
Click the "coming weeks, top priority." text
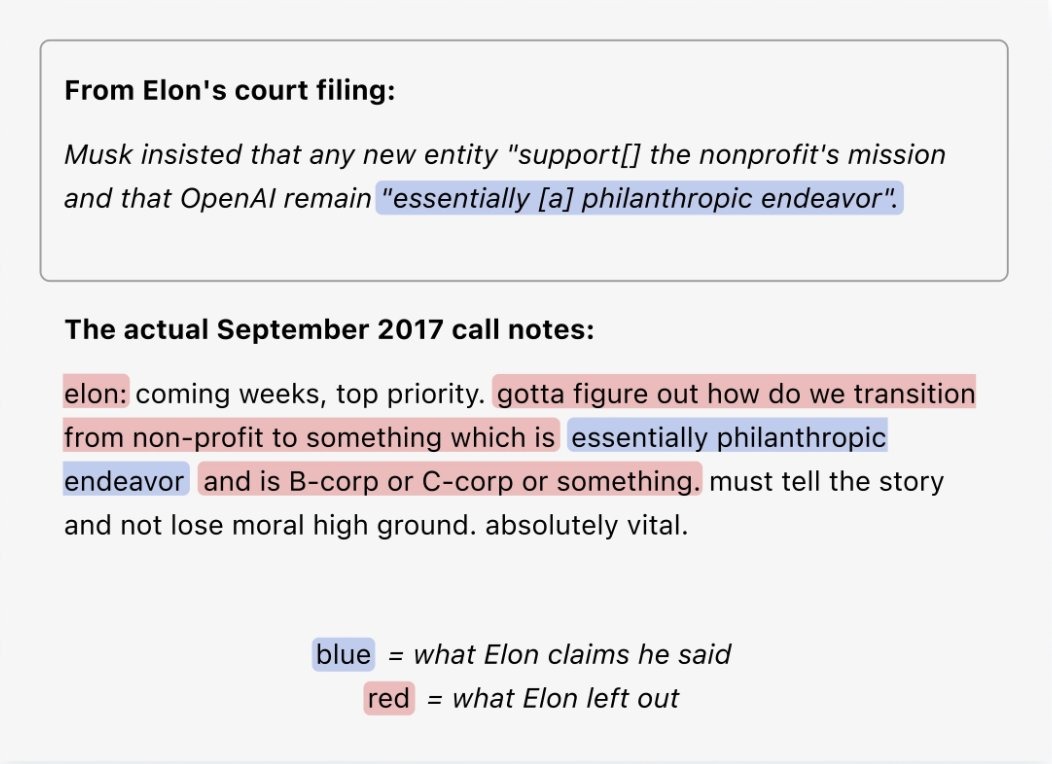point(310,394)
